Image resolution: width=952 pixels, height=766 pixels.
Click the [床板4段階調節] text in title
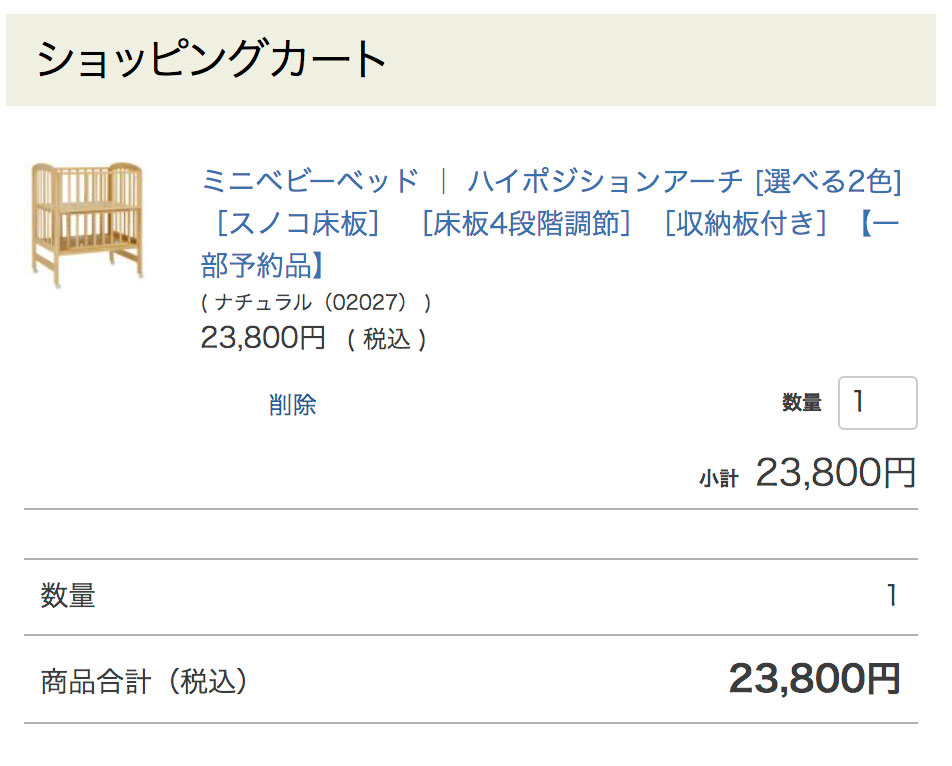pyautogui.click(x=526, y=223)
